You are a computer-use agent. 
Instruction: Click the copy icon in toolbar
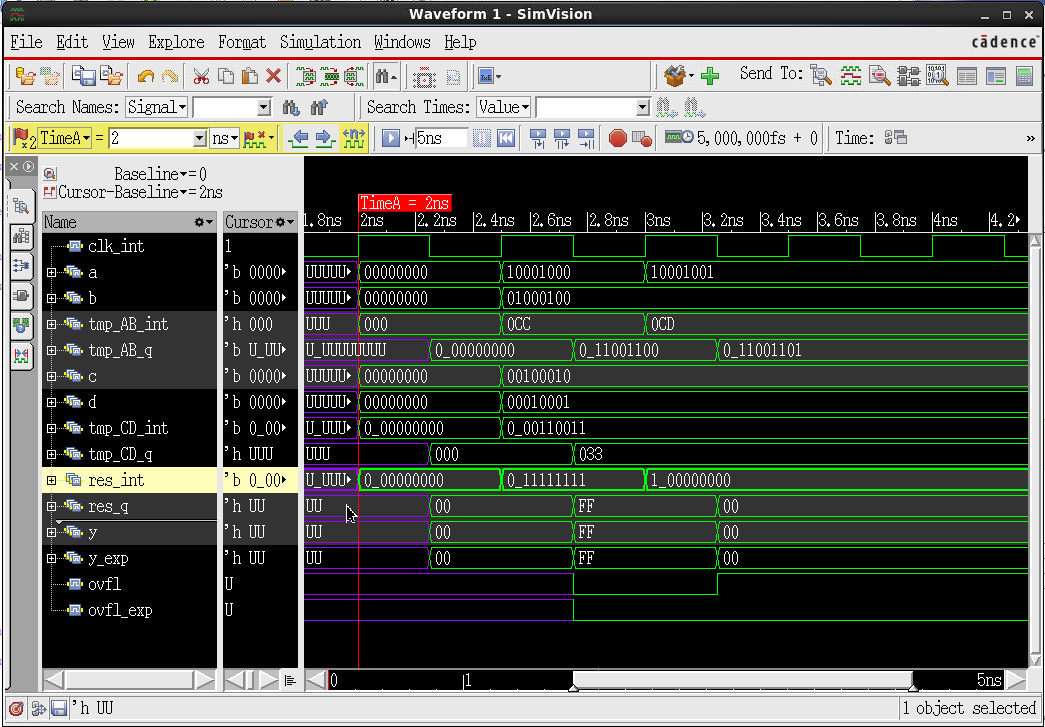[226, 77]
